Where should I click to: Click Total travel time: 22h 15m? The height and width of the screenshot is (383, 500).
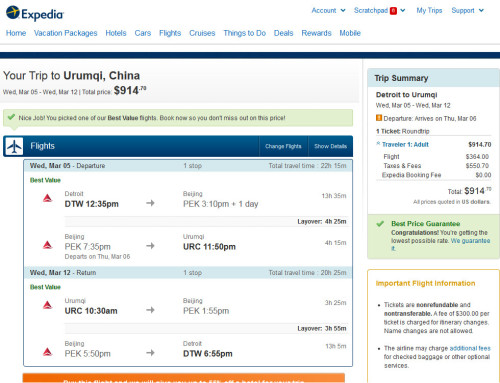pyautogui.click(x=307, y=166)
